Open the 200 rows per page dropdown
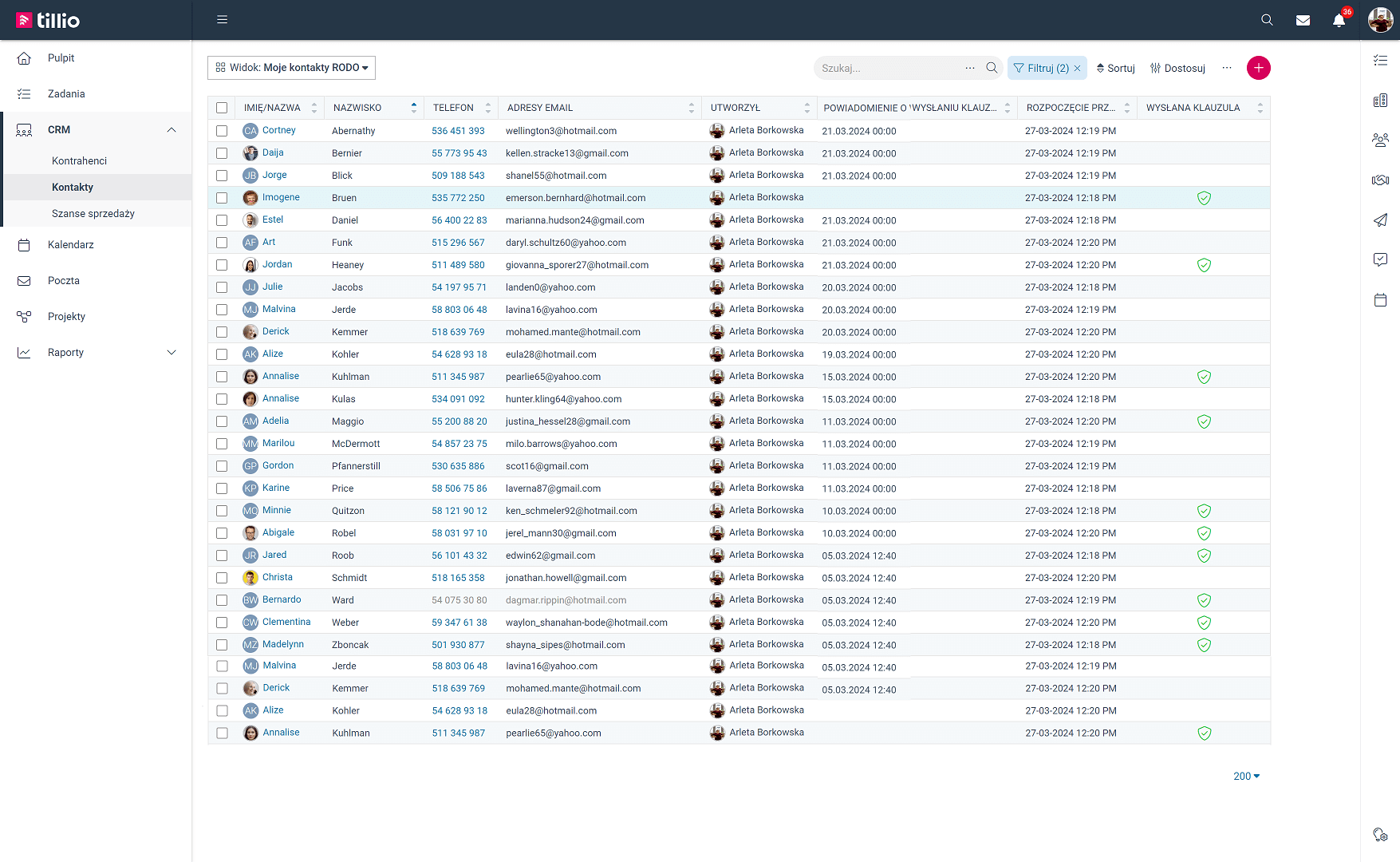Image resolution: width=1400 pixels, height=862 pixels. pyautogui.click(x=1246, y=777)
